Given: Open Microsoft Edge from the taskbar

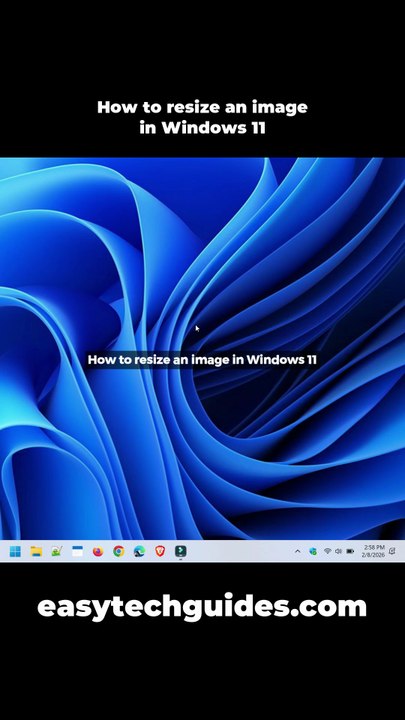Looking at the screenshot, I should 139,551.
